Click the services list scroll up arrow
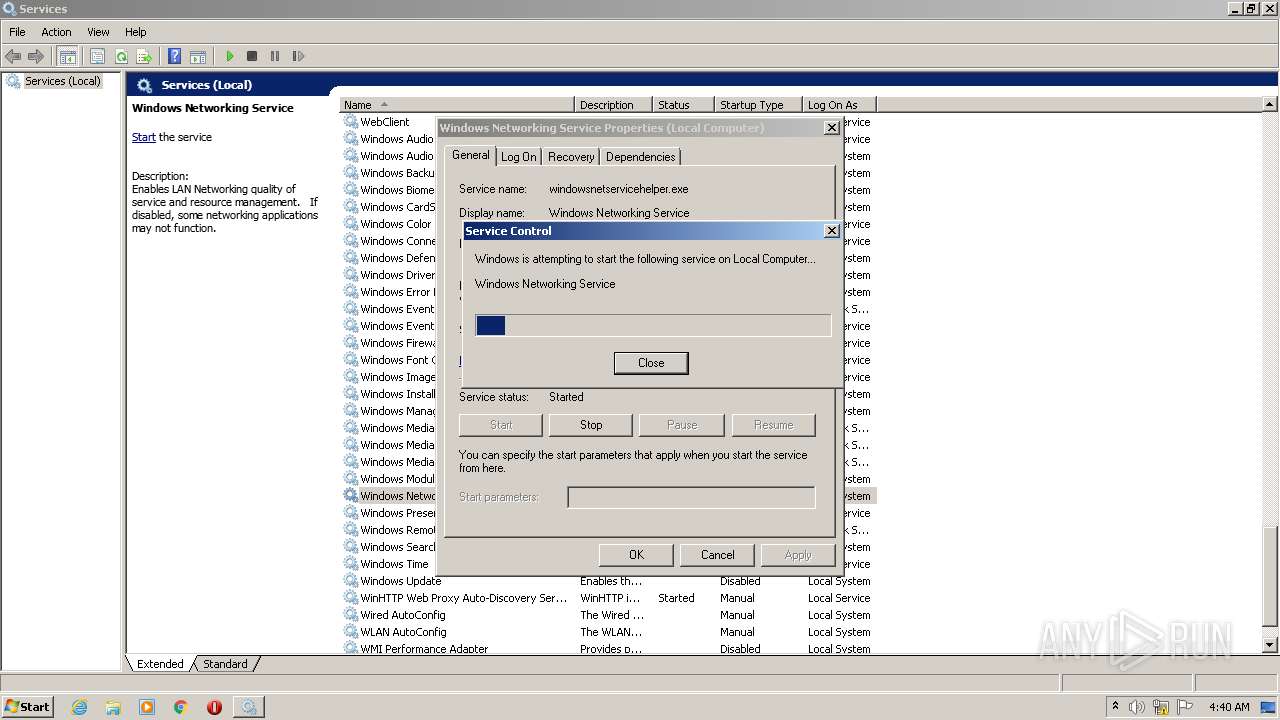This screenshot has height=720, width=1280. click(x=1270, y=104)
